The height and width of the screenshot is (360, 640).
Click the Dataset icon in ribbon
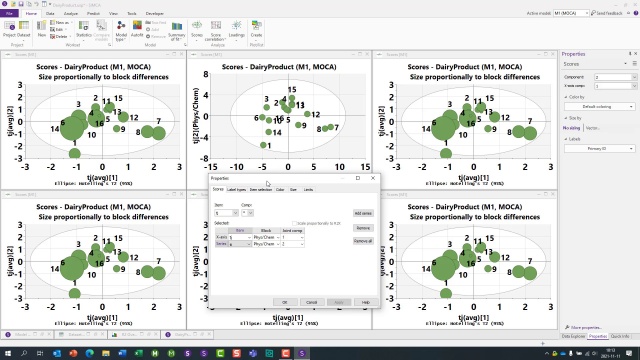tap(24, 29)
